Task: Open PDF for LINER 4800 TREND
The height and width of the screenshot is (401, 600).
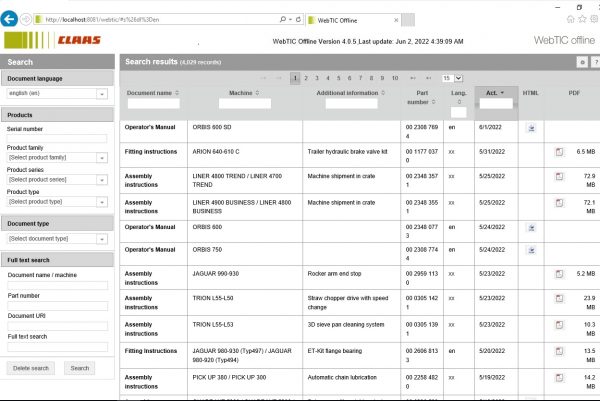Action: pyautogui.click(x=559, y=177)
